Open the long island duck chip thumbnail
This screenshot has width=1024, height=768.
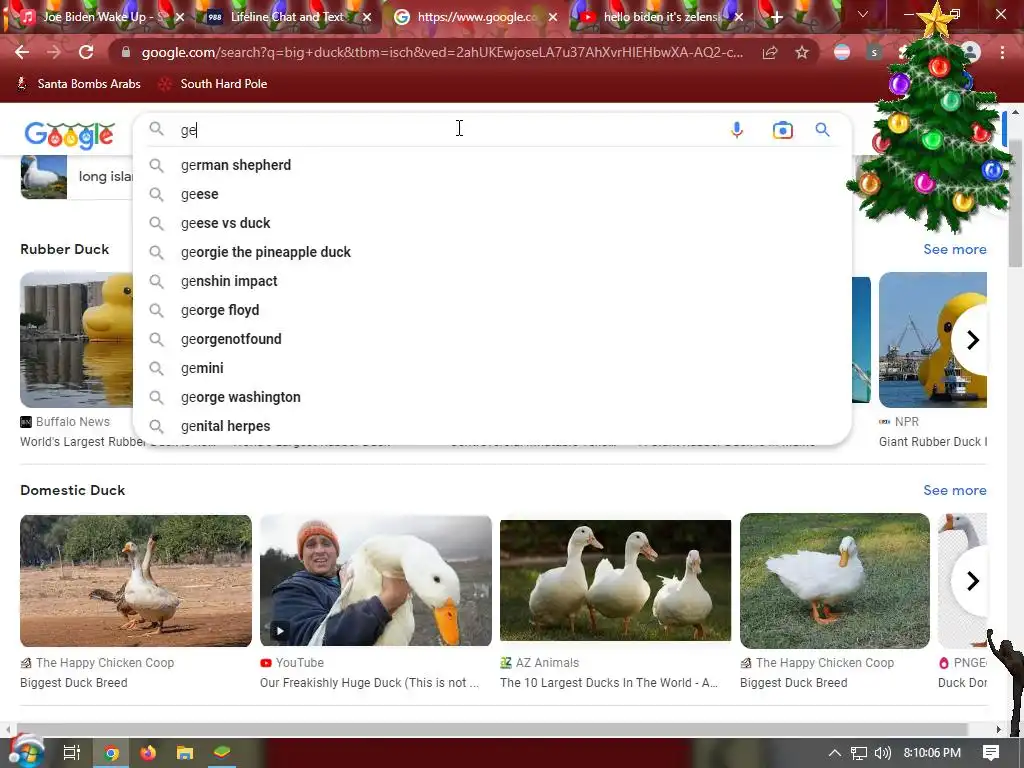click(x=44, y=177)
